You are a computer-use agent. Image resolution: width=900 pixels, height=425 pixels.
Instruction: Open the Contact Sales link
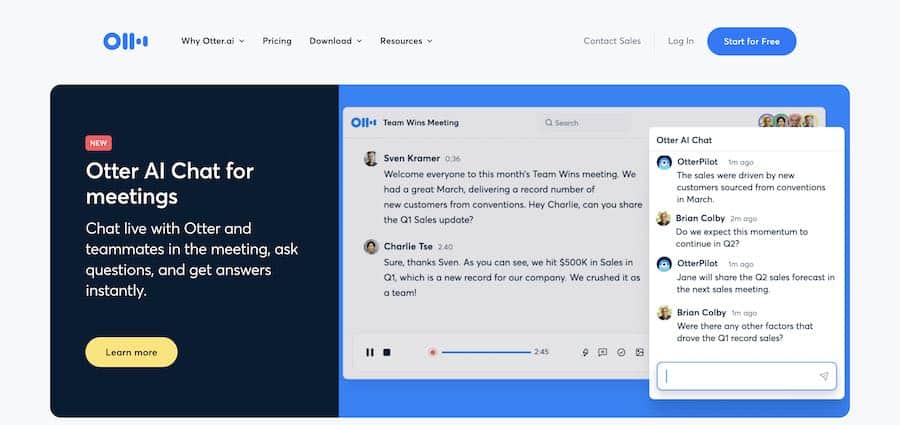point(612,41)
